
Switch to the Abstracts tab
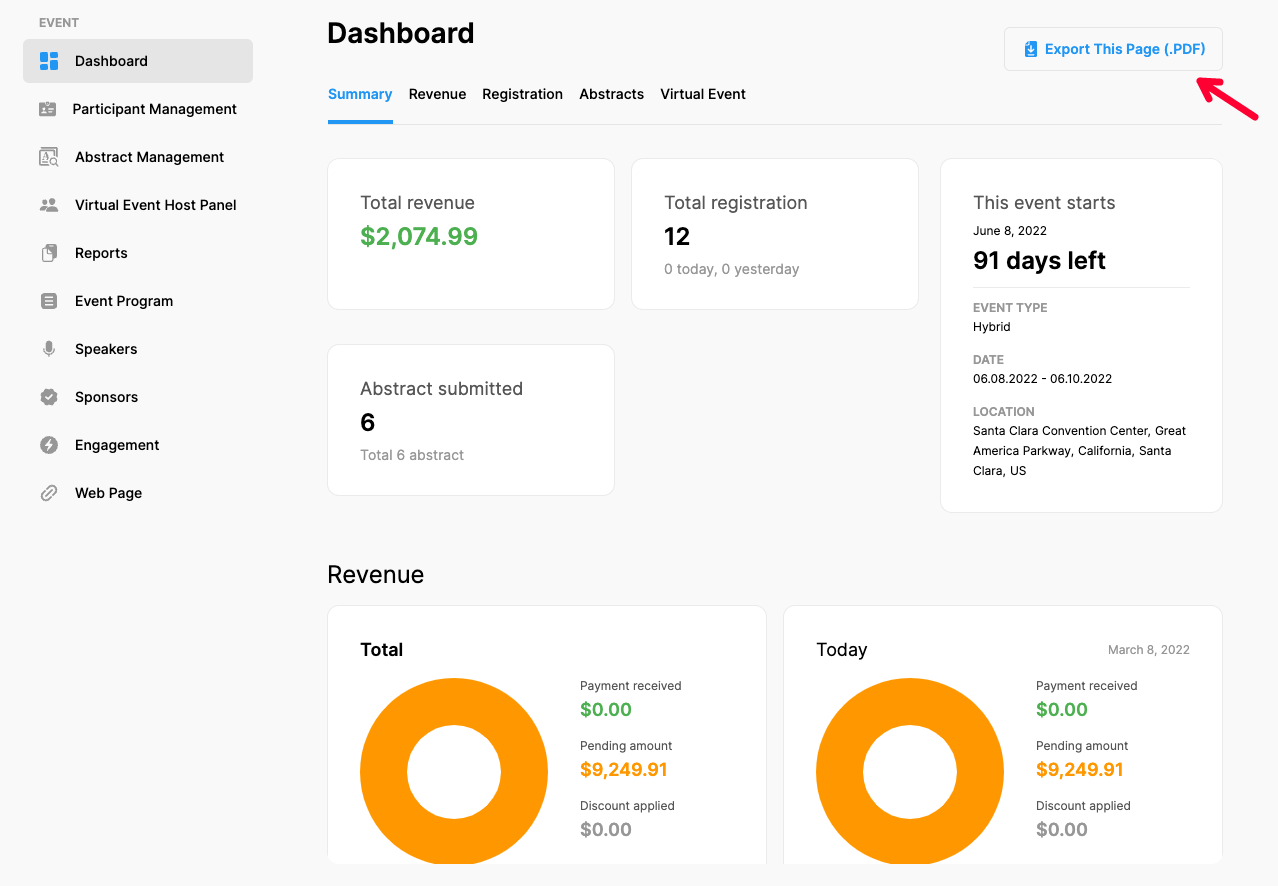coord(611,93)
